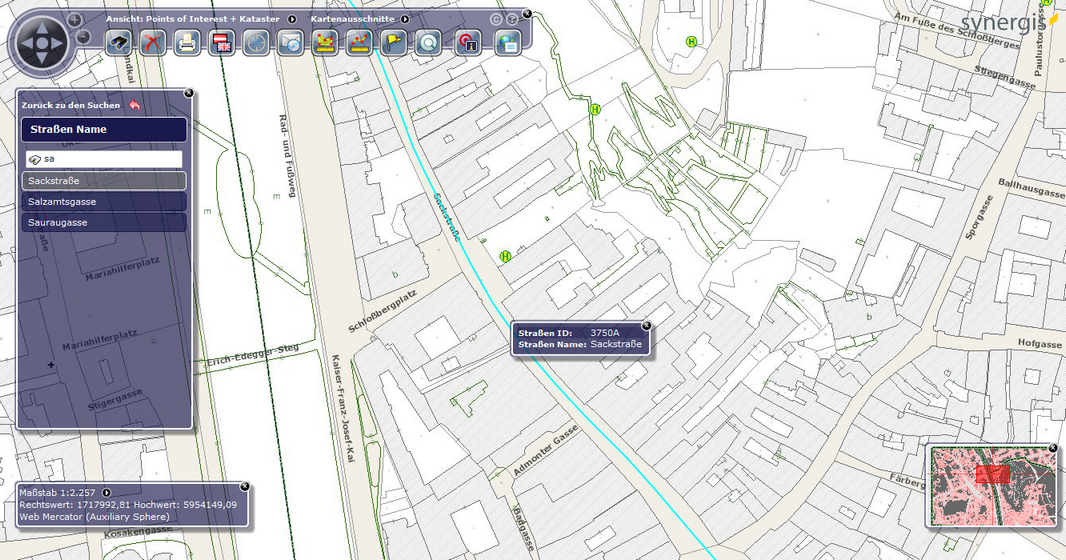Switch language with the flag icon
1066x560 pixels.
click(x=222, y=42)
